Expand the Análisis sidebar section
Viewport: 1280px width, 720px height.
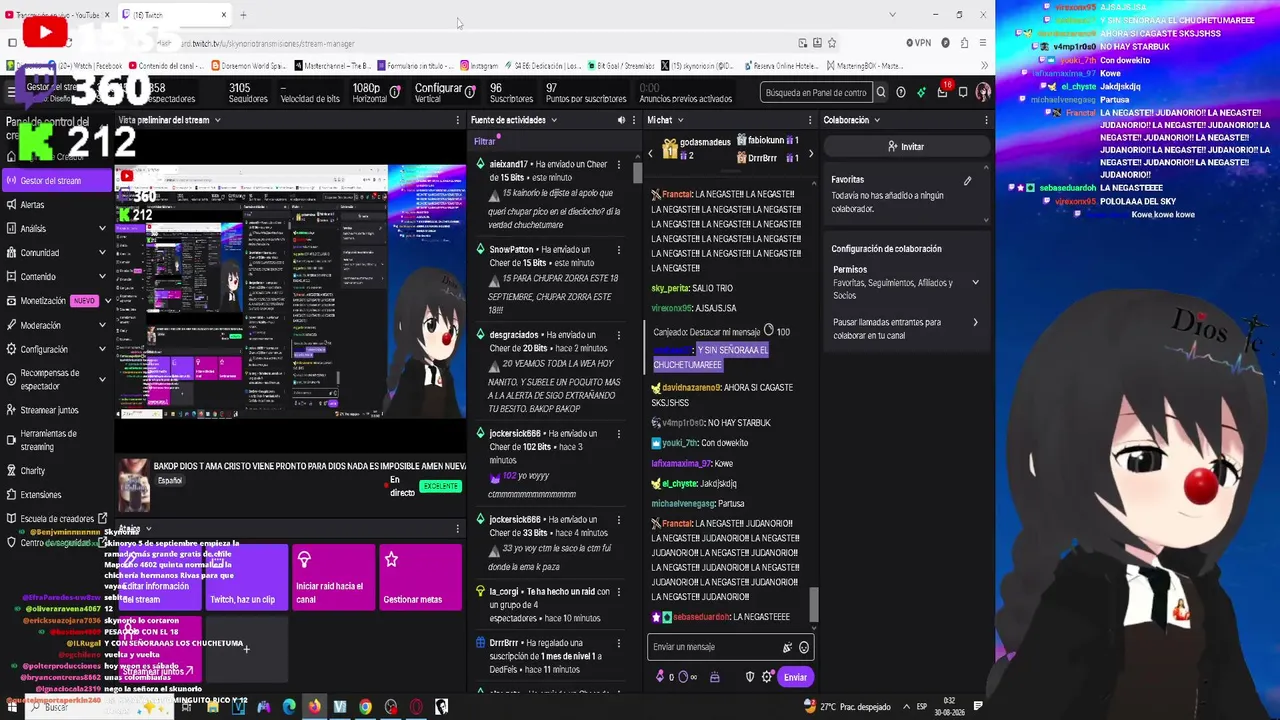[102, 229]
